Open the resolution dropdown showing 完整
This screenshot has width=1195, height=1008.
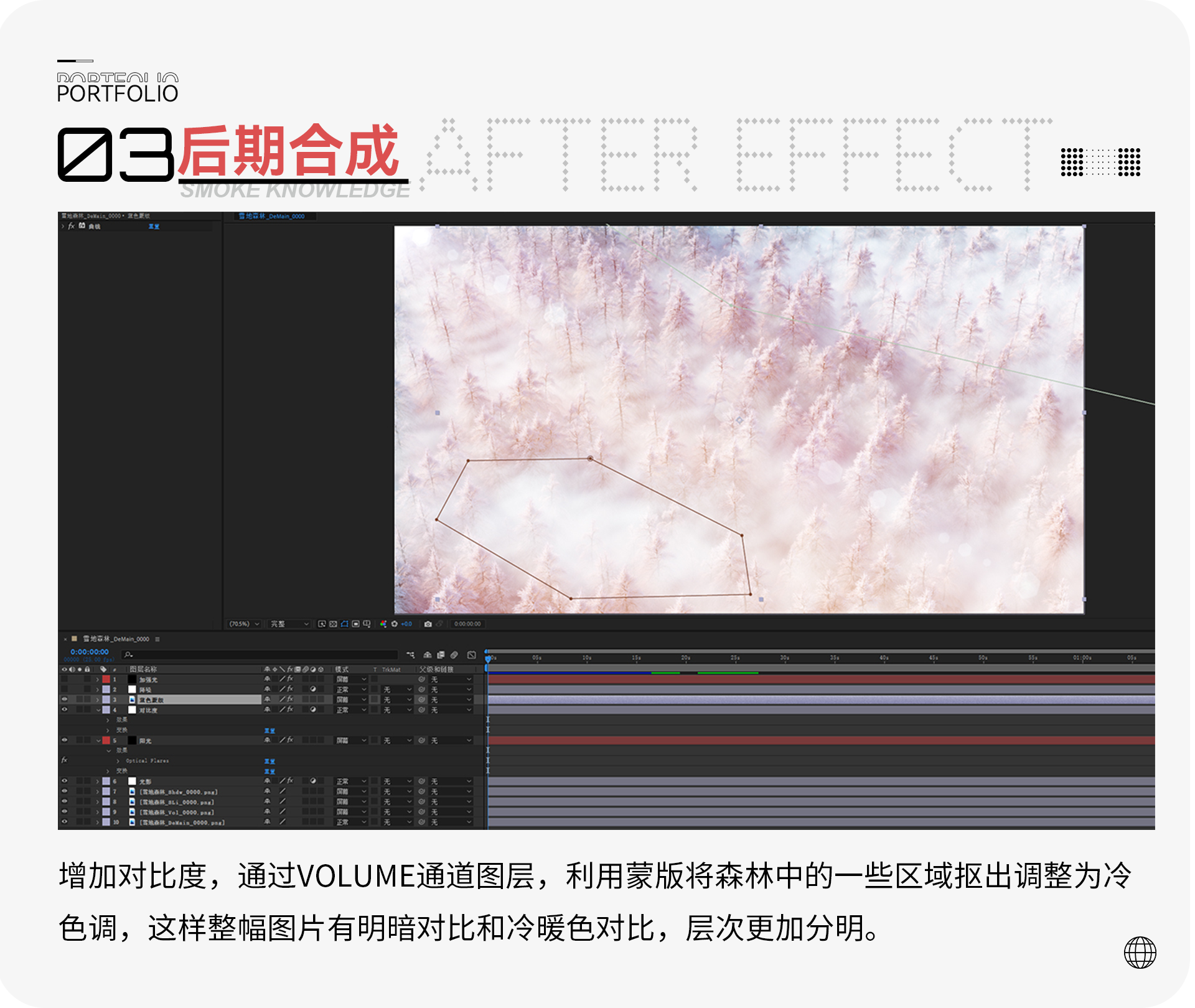pyautogui.click(x=289, y=624)
